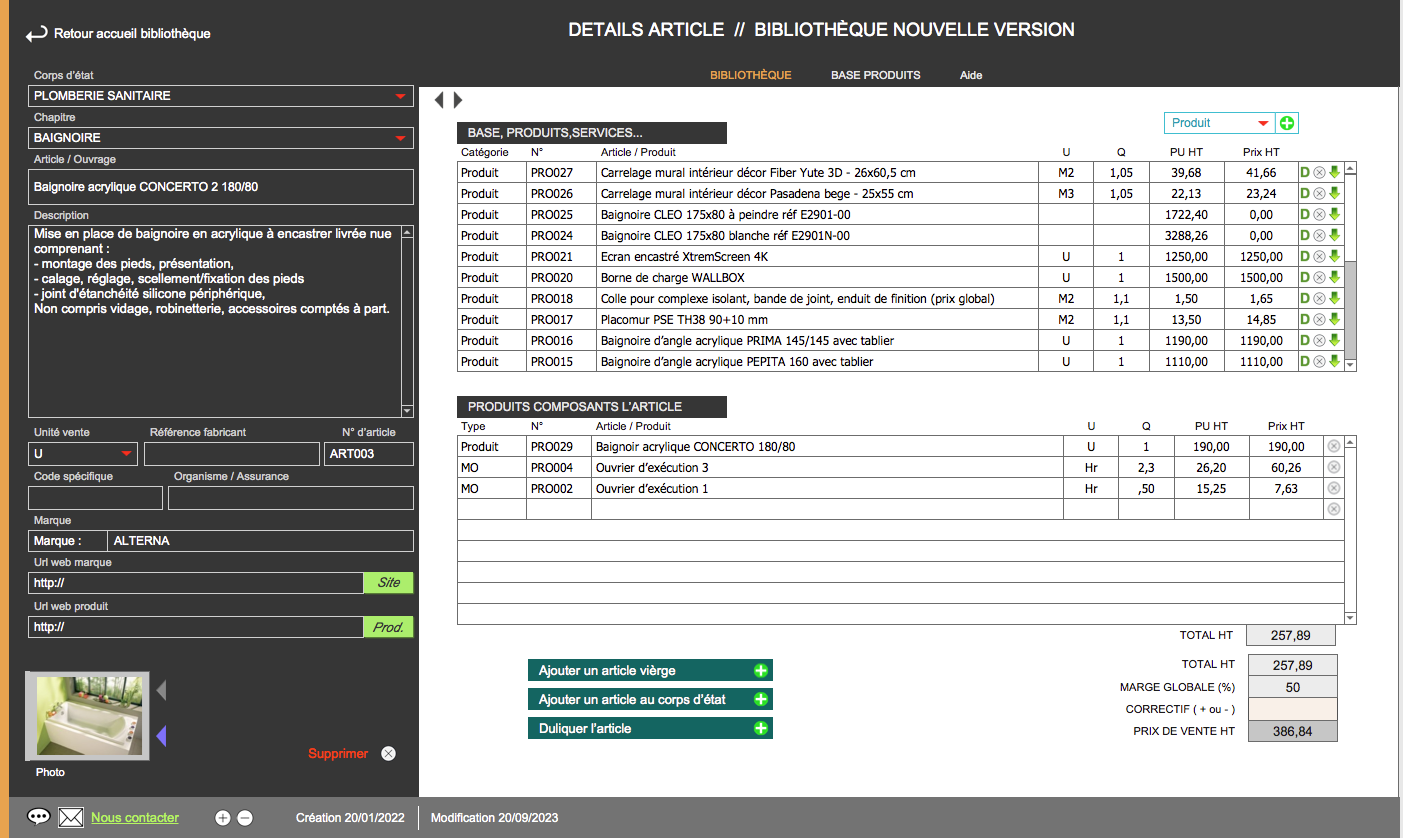The height and width of the screenshot is (838, 1403).
Task: Click the CORRECTIF field
Action: coord(1292,709)
